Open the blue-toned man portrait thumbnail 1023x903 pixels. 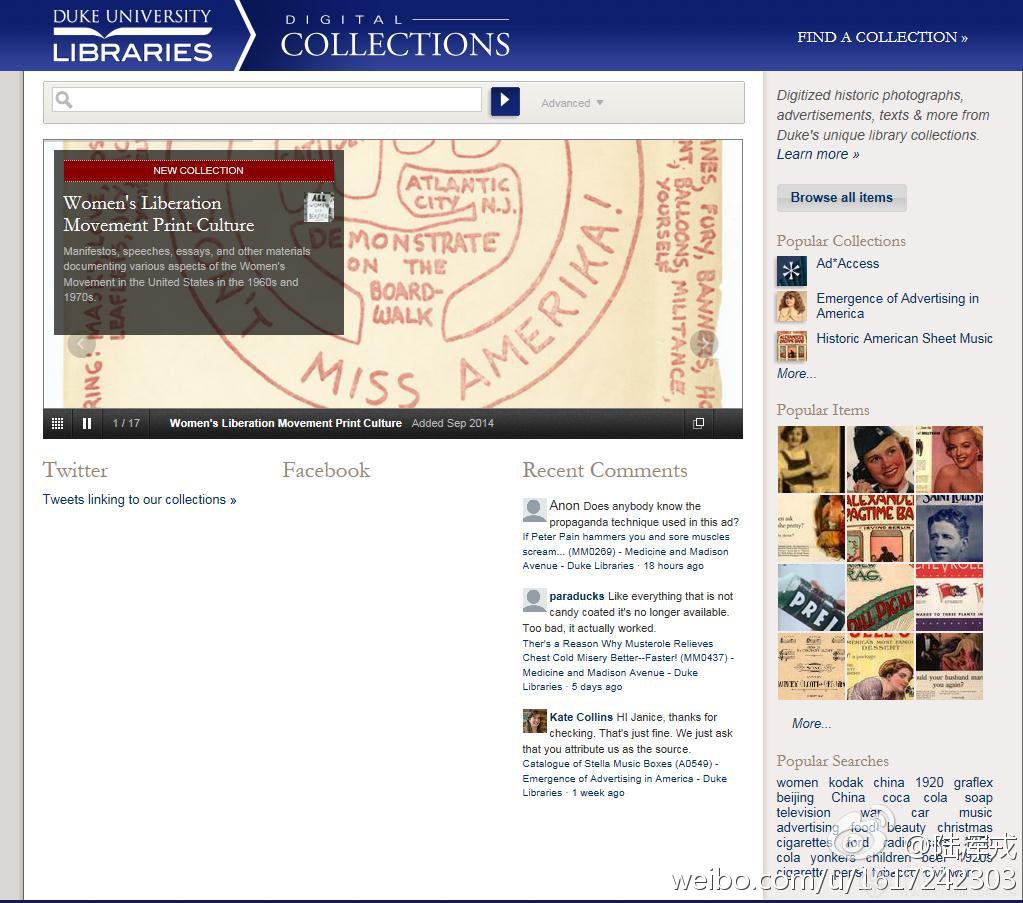pos(949,528)
